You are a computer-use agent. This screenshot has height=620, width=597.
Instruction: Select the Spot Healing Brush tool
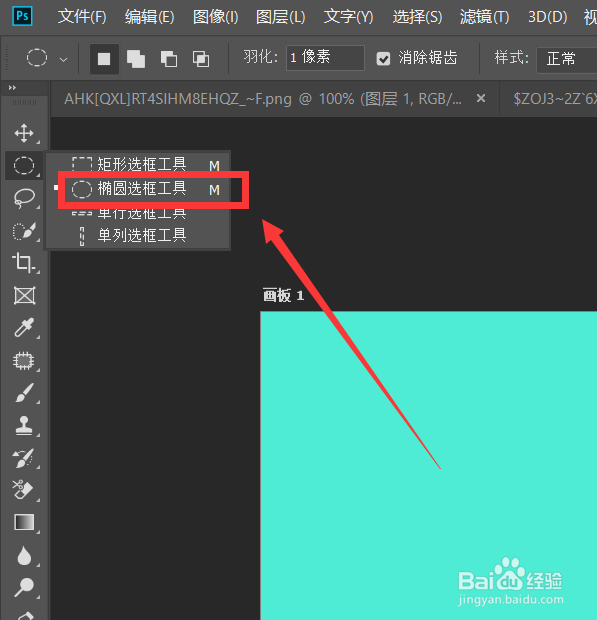[x=24, y=361]
